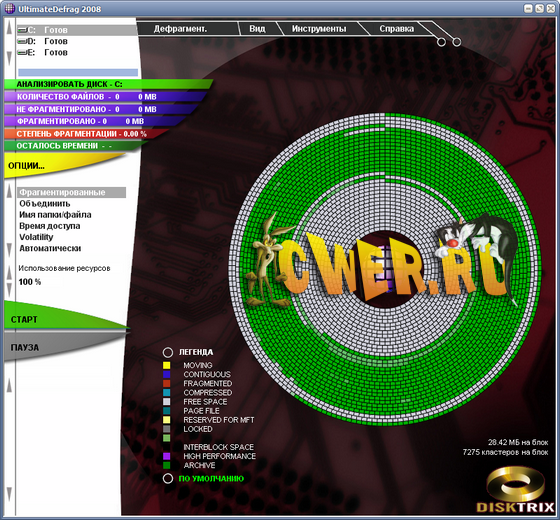Screen dimensions: 560x520
Task: Select Объединить defrag method
Action: tap(45, 204)
